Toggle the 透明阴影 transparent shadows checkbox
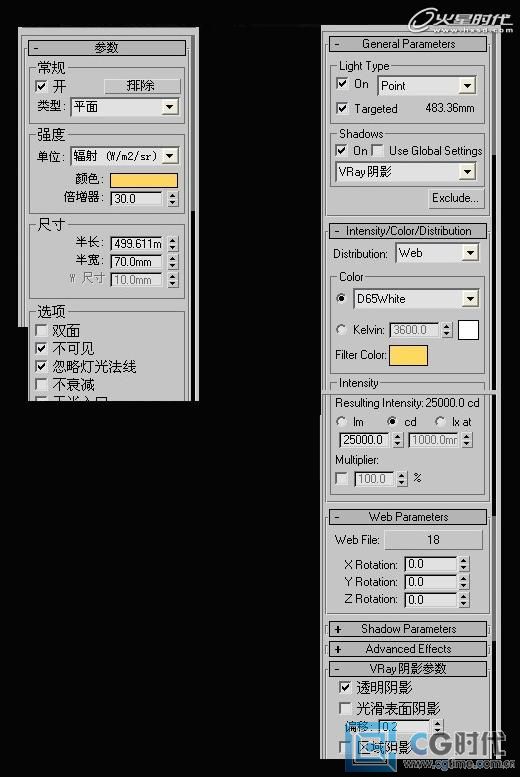Screen dimensions: 520x777 click(345, 687)
